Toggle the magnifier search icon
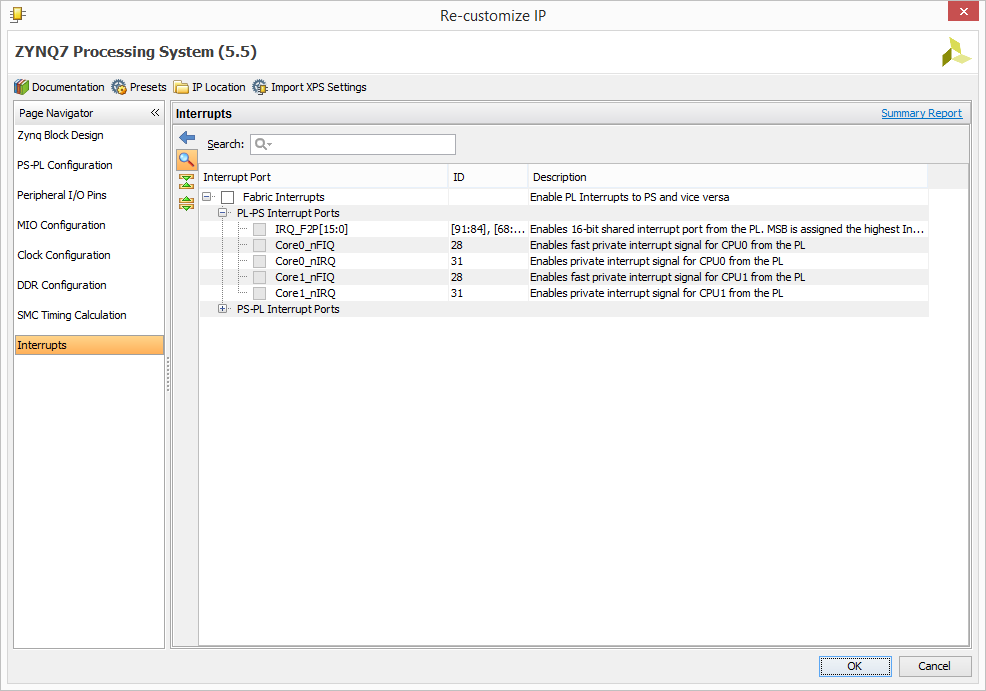Screen dimensions: 986x691 (x=186, y=160)
